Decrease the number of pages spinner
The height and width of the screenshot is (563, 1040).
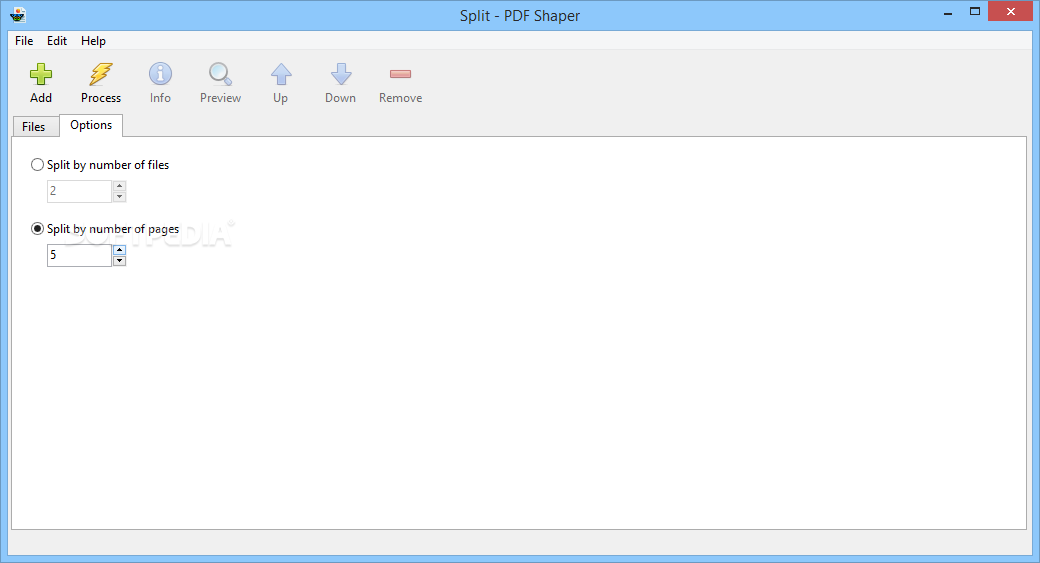[119, 261]
